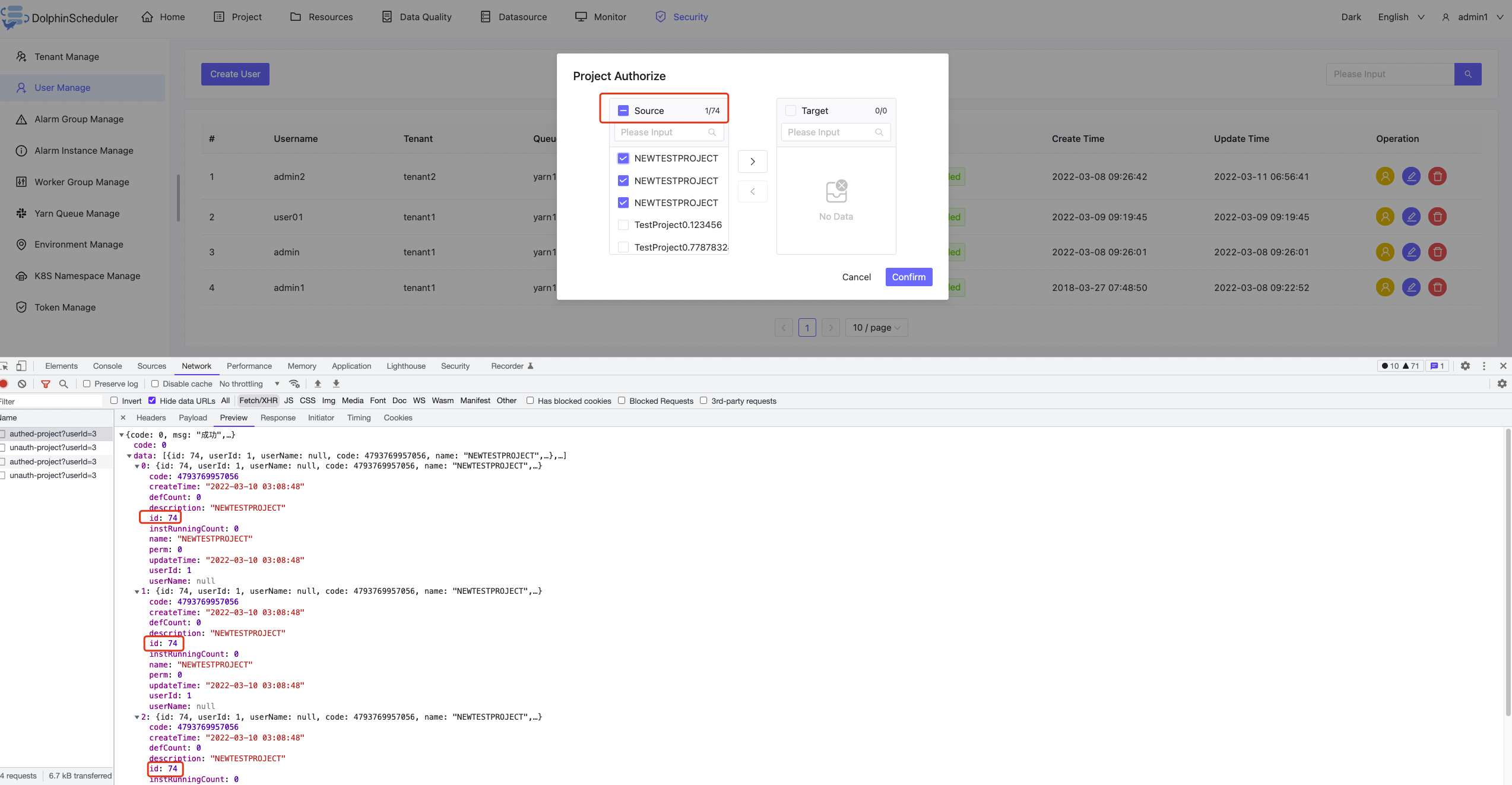Click the Create User button
The width and height of the screenshot is (1512, 785).
tap(235, 74)
